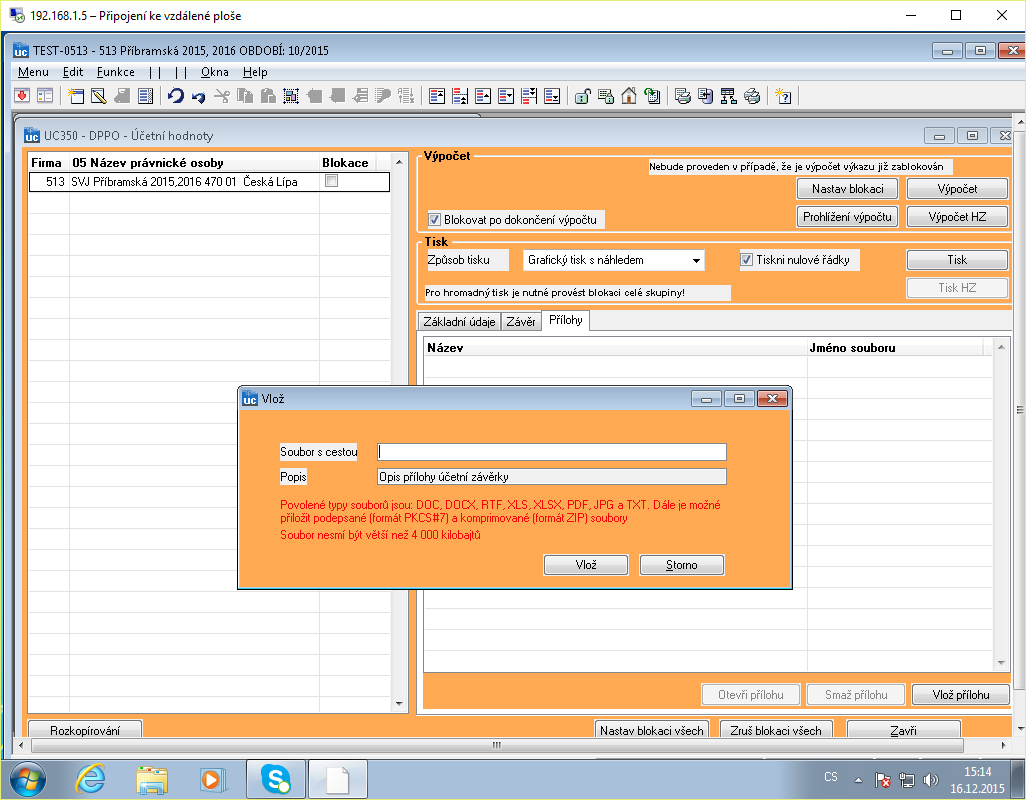This screenshot has width=1026, height=800.
Task: Switch to the Základní údaje tab
Action: (x=459, y=321)
